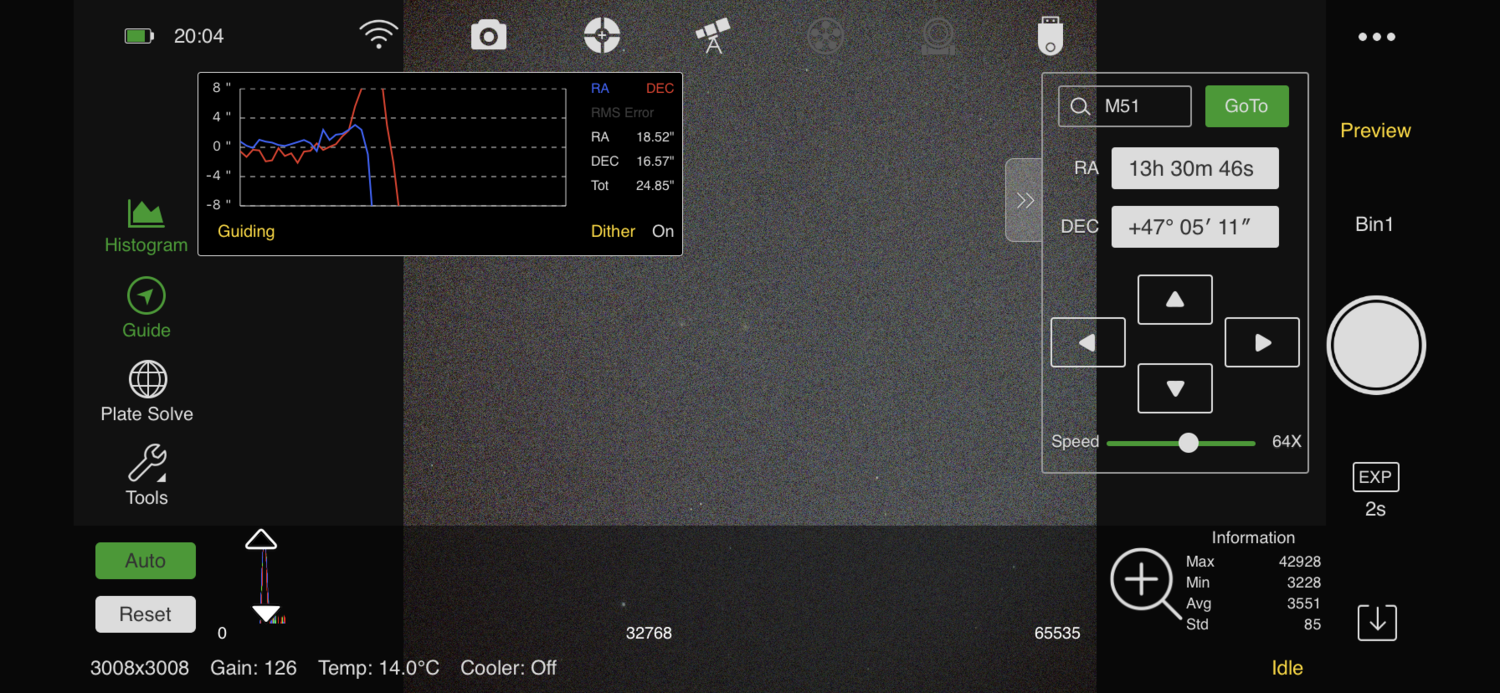Screen dimensions: 1500x693
Task: Change the Preview capture mode
Action: pos(1375,131)
